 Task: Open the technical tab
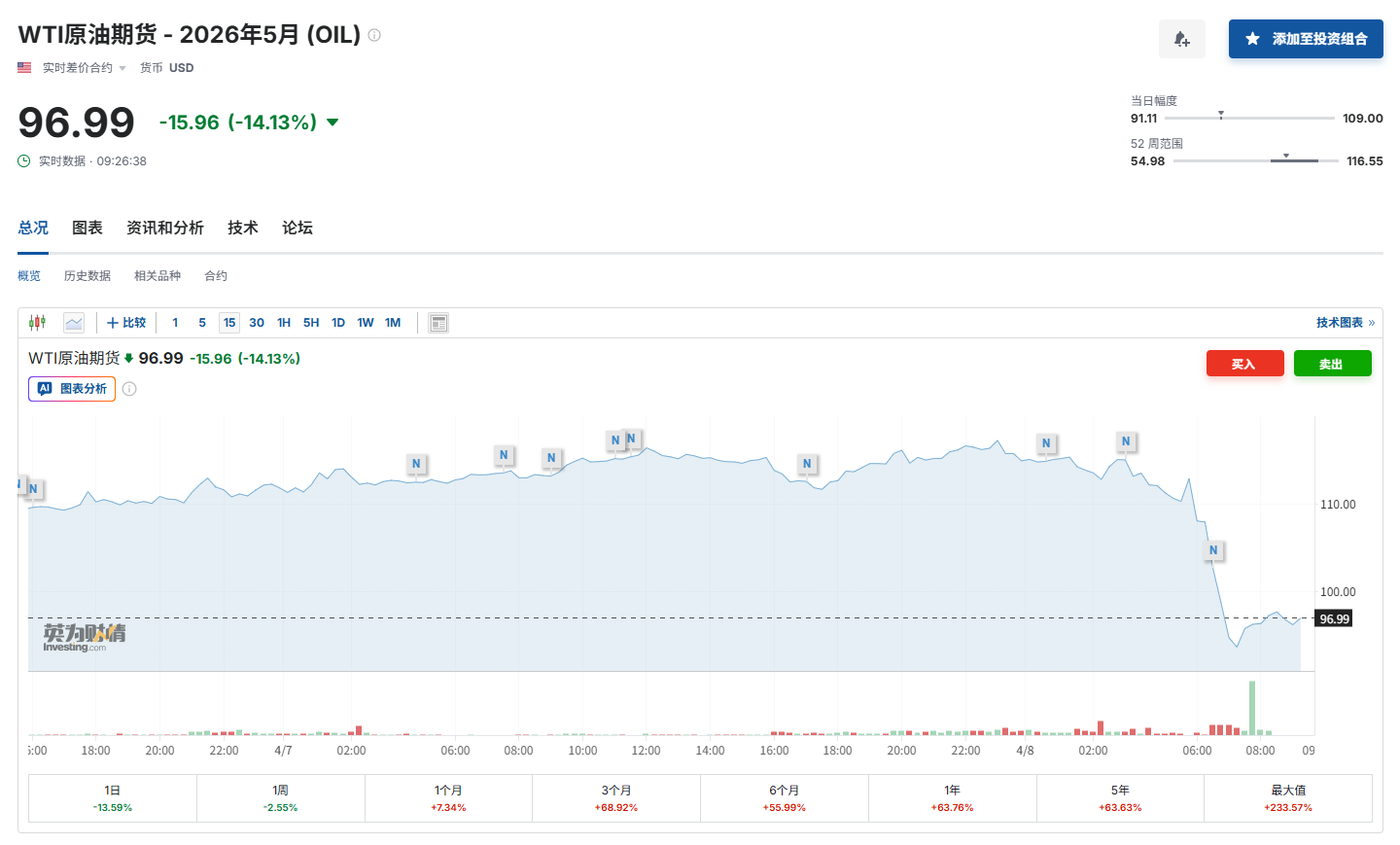[x=242, y=228]
